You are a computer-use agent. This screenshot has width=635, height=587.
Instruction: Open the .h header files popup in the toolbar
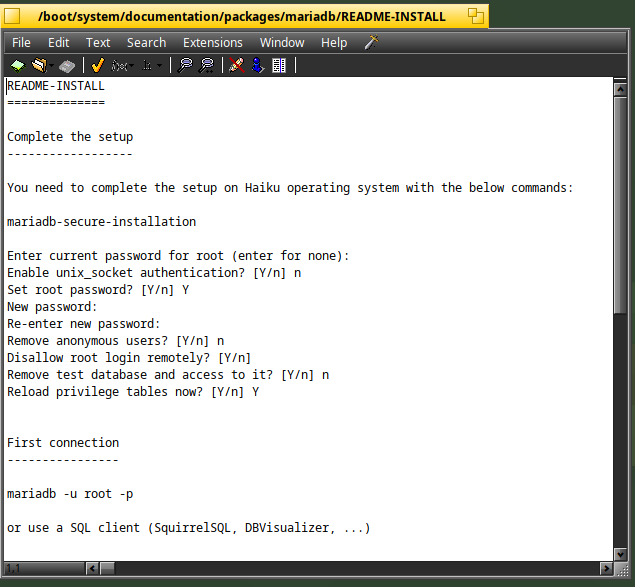click(x=152, y=65)
